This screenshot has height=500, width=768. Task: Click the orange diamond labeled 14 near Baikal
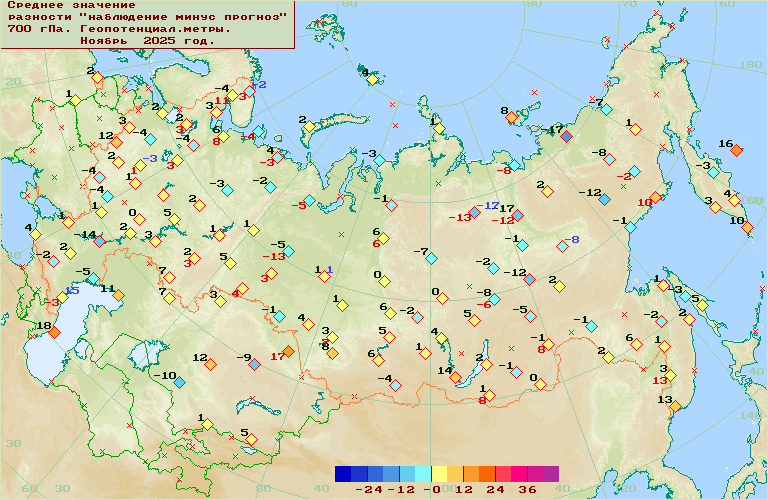point(455,377)
